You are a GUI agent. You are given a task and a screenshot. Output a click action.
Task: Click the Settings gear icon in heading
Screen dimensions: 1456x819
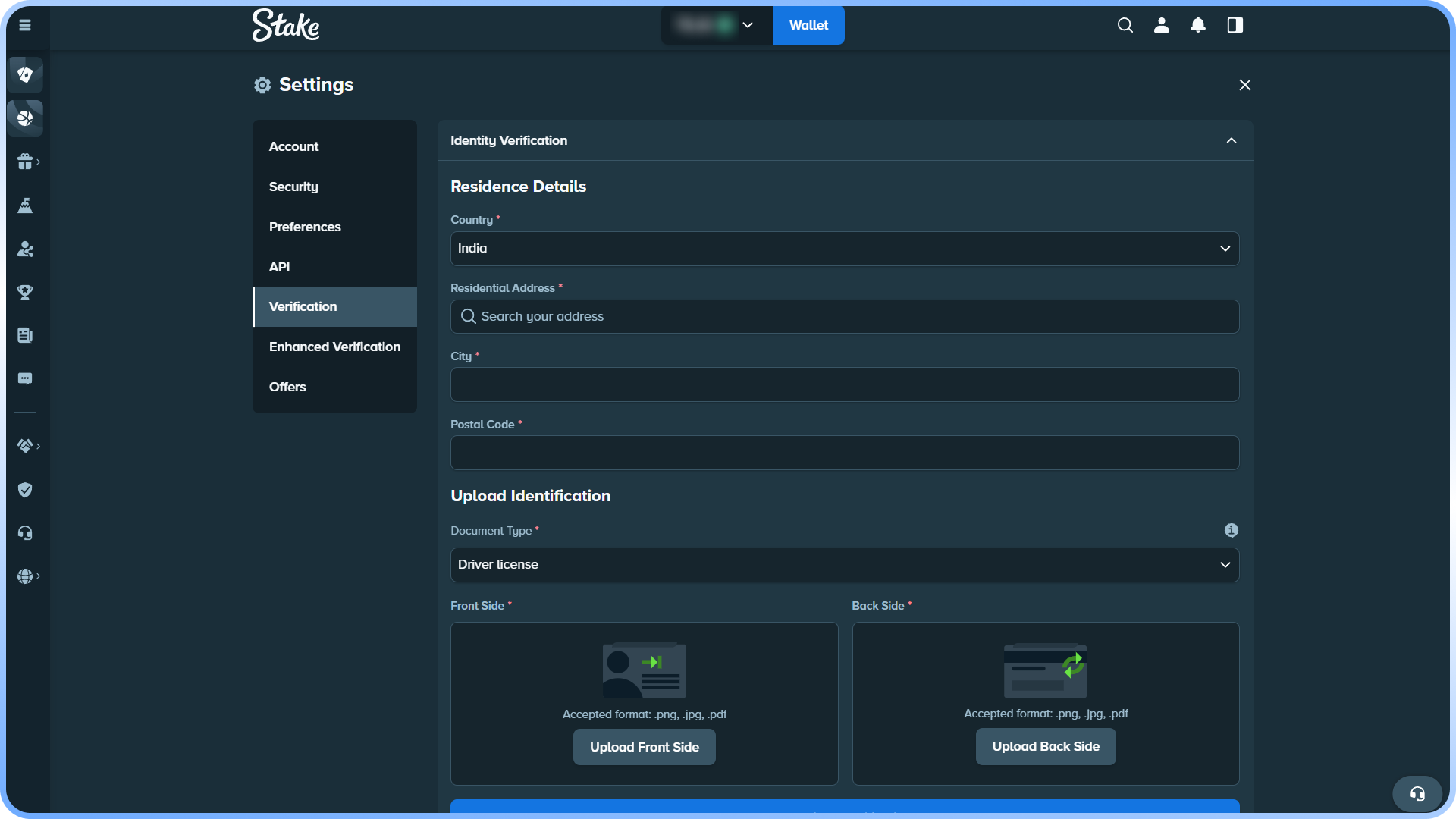(x=262, y=85)
